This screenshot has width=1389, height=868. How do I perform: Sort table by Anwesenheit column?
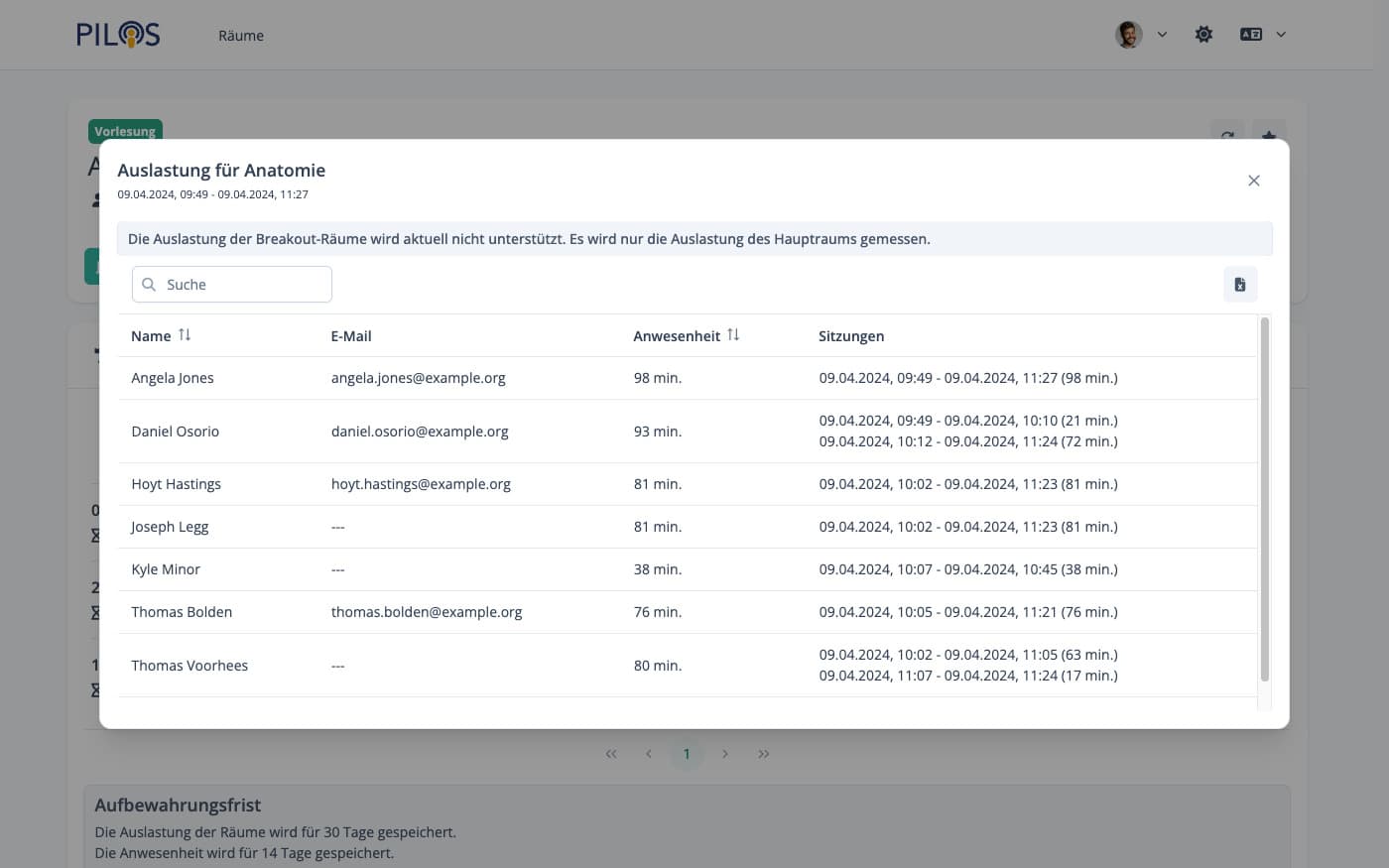(x=733, y=335)
